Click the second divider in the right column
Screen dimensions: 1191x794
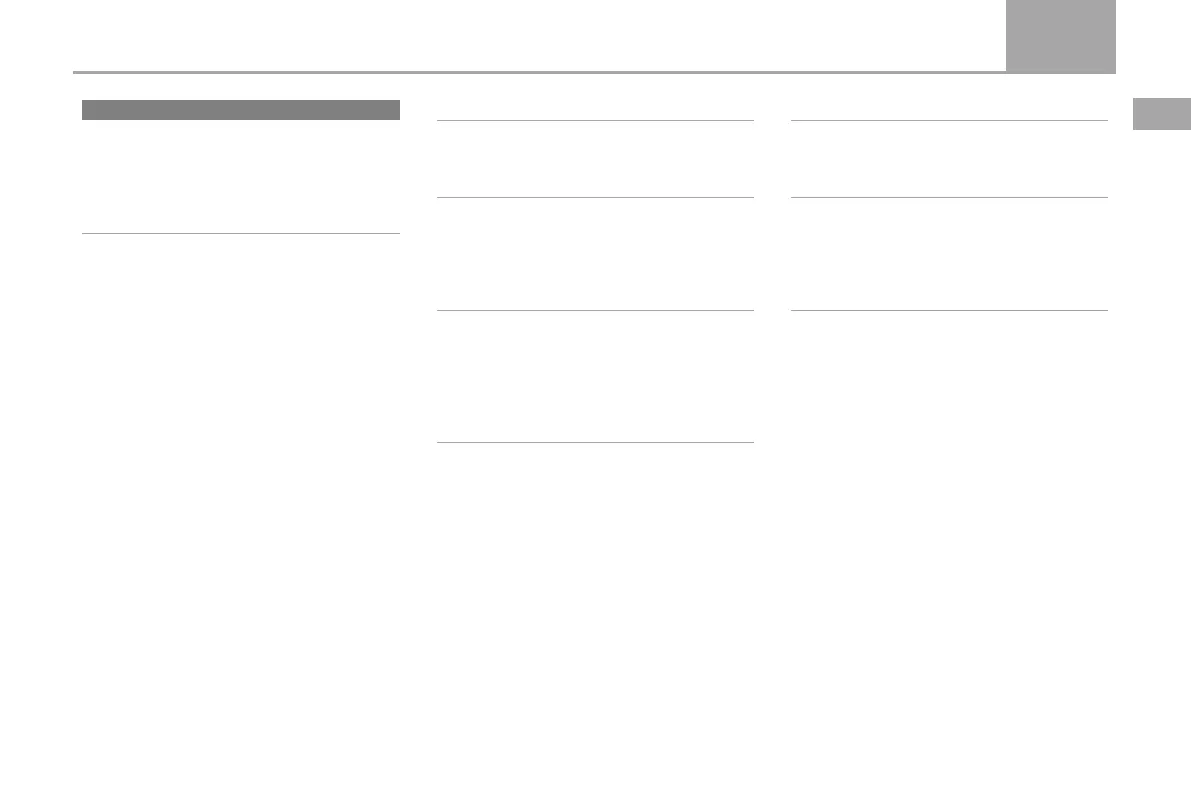(x=949, y=198)
